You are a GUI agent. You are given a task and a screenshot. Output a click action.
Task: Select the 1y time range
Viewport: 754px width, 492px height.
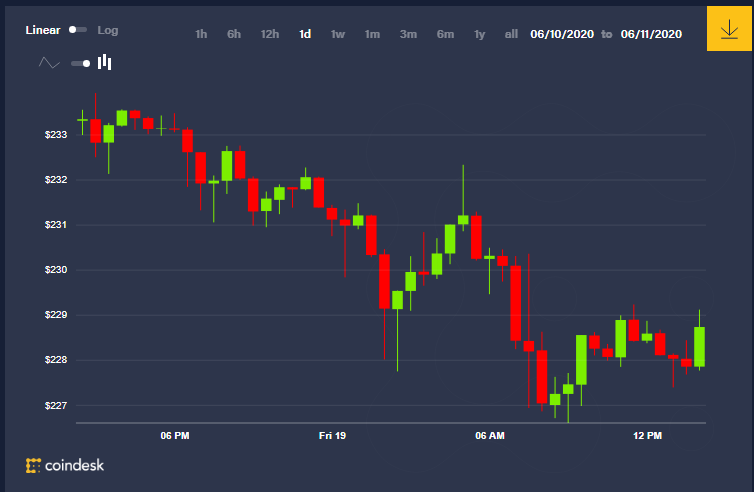(479, 34)
